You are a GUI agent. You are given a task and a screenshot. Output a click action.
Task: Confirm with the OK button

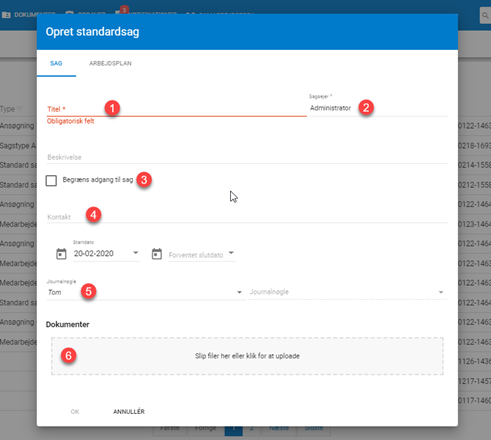(x=75, y=412)
